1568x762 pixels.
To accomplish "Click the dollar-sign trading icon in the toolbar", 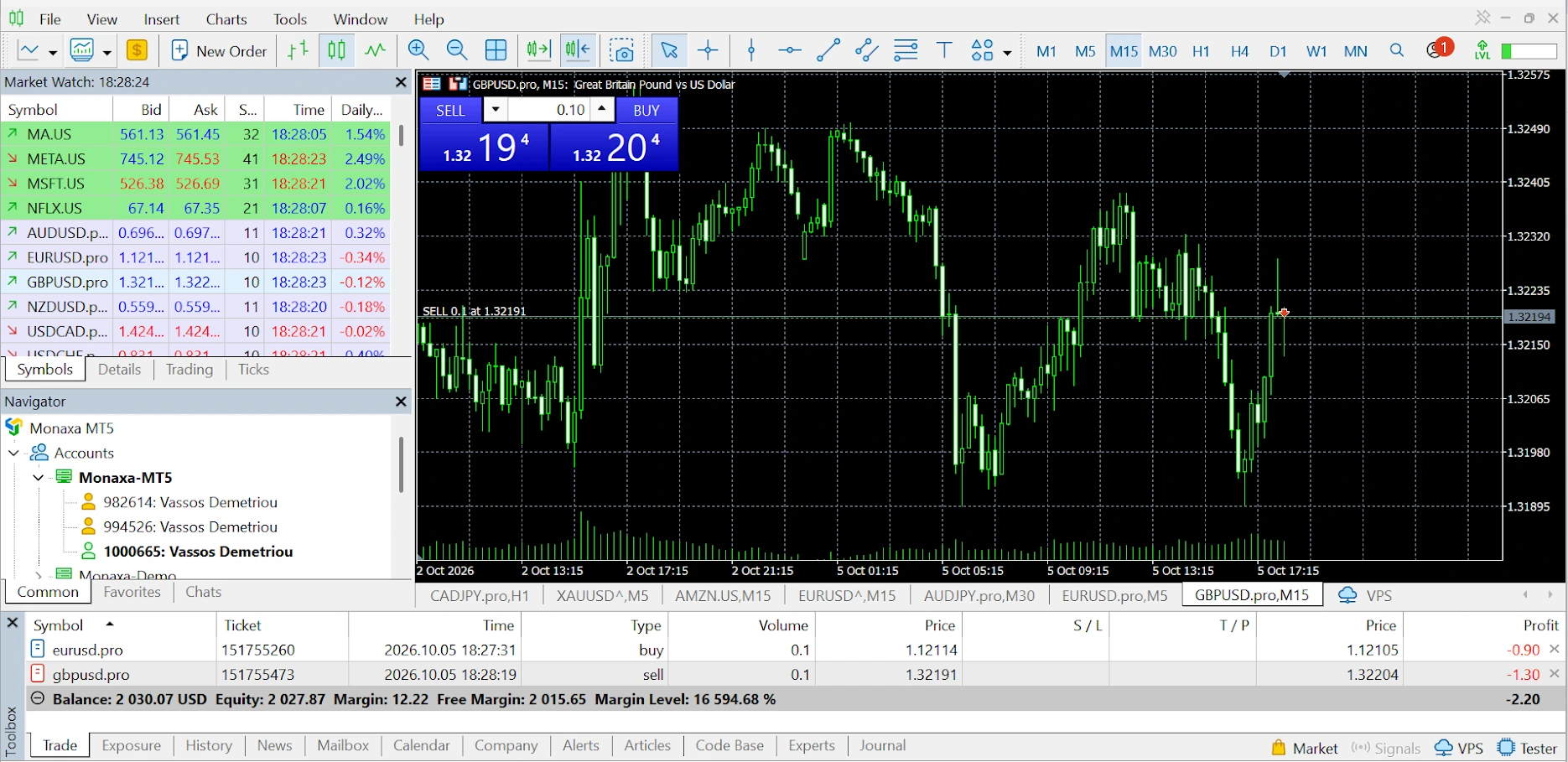I will [137, 50].
